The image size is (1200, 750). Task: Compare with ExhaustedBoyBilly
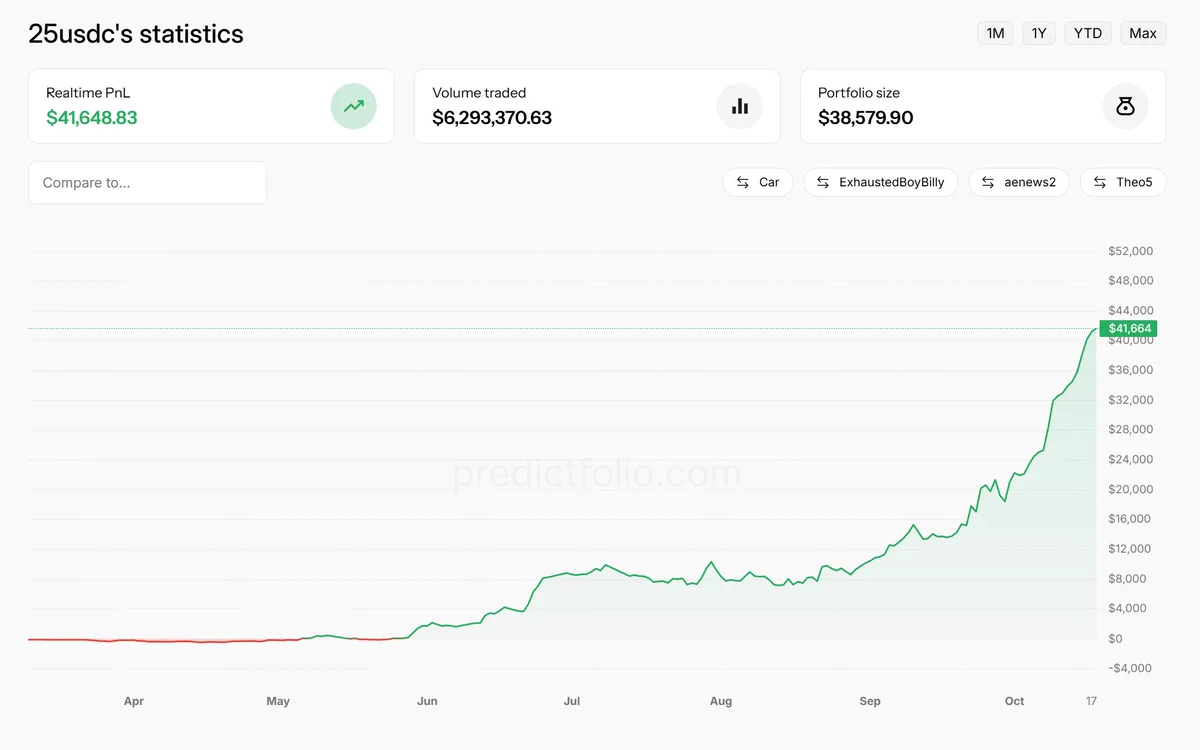(881, 182)
